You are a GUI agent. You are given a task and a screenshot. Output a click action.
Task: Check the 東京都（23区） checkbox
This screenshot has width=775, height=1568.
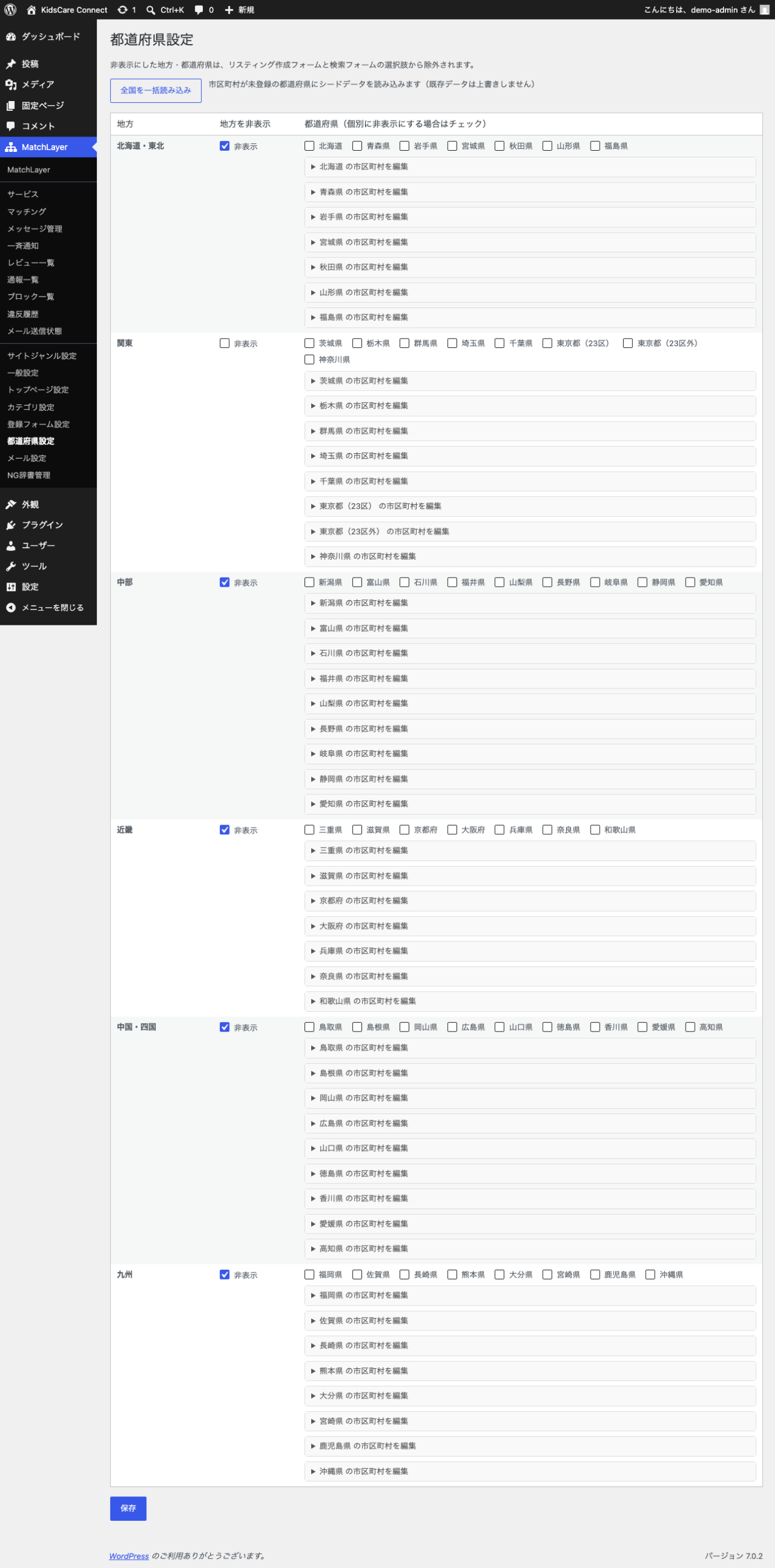547,344
